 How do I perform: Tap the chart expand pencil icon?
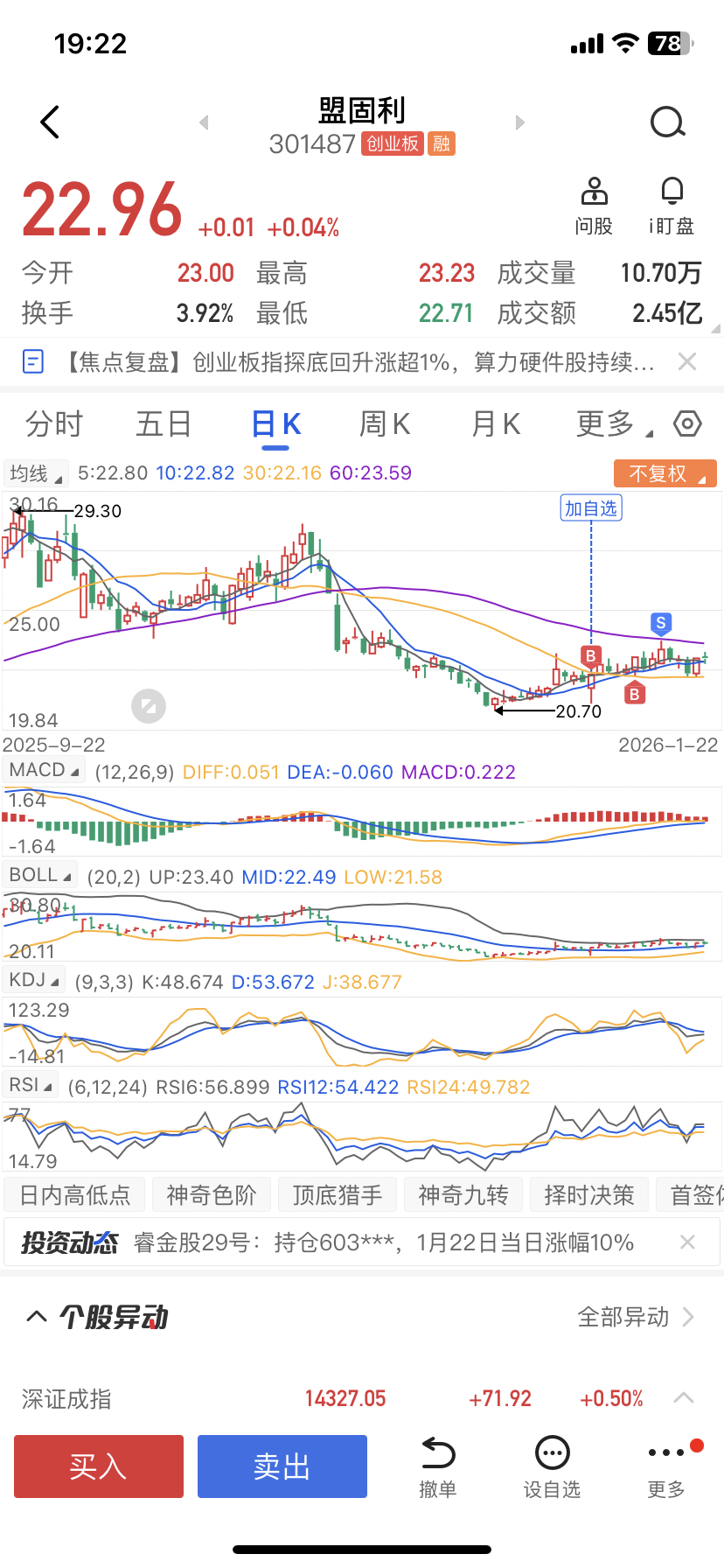pyautogui.click(x=149, y=706)
